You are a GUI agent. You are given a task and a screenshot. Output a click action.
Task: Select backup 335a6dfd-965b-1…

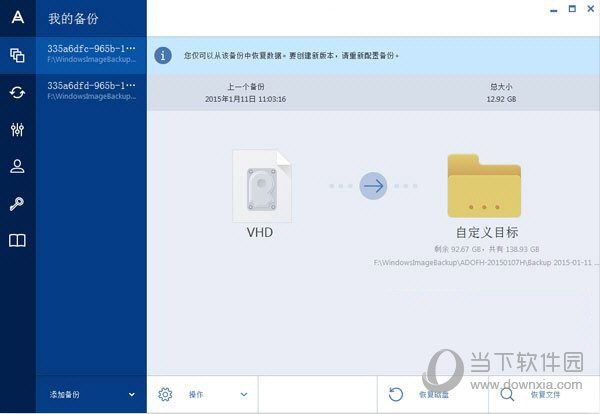[91, 91]
